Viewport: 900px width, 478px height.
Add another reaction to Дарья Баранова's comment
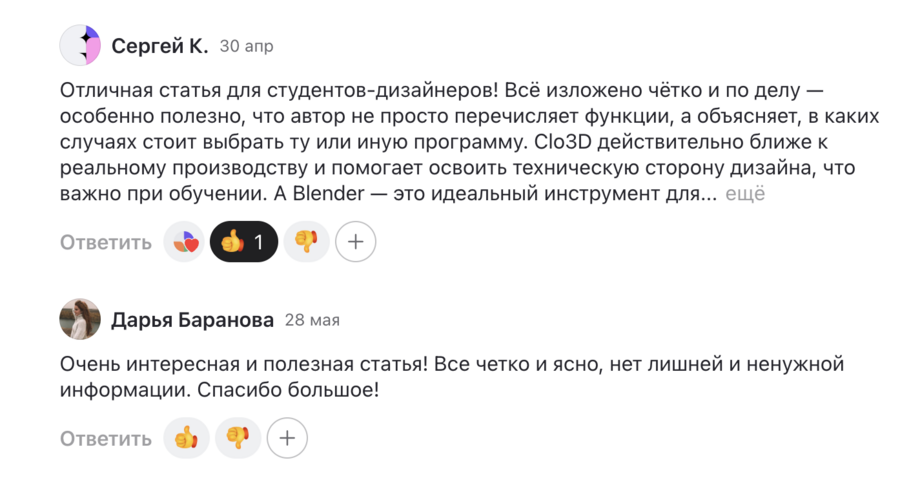click(288, 437)
